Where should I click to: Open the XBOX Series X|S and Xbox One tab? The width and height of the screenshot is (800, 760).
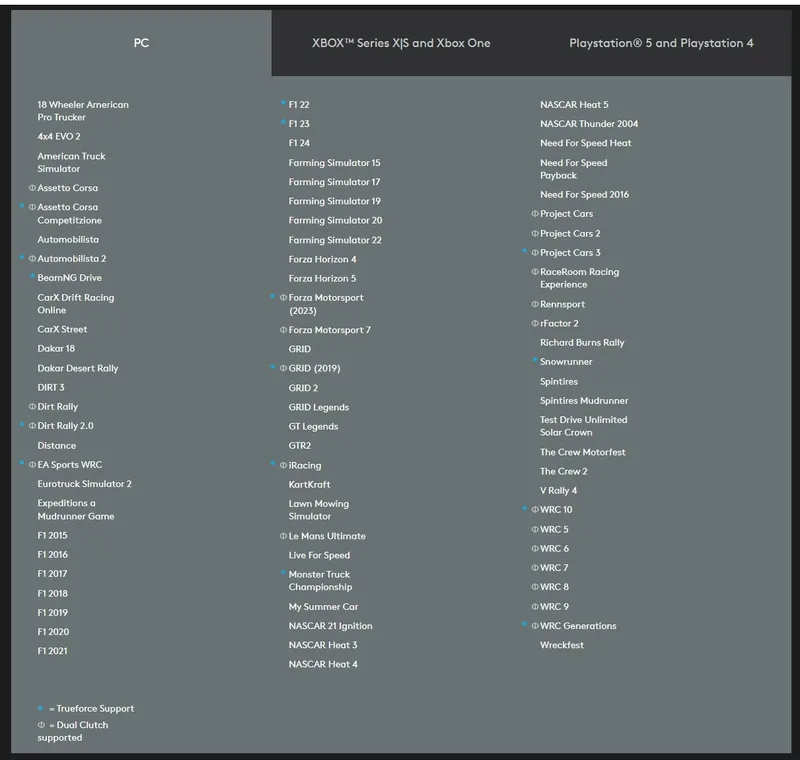(x=401, y=43)
